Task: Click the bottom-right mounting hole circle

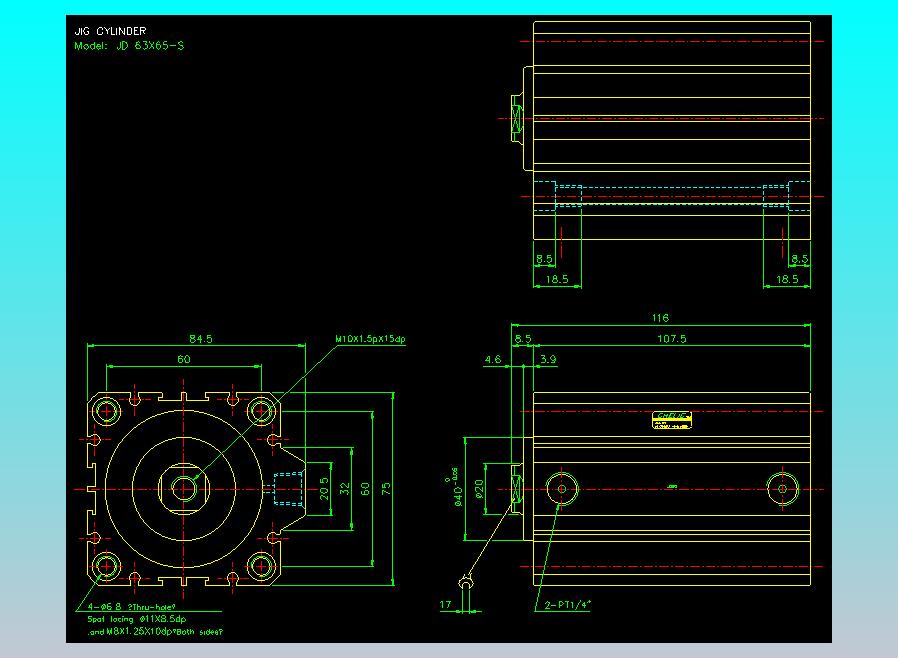Action: tap(262, 566)
